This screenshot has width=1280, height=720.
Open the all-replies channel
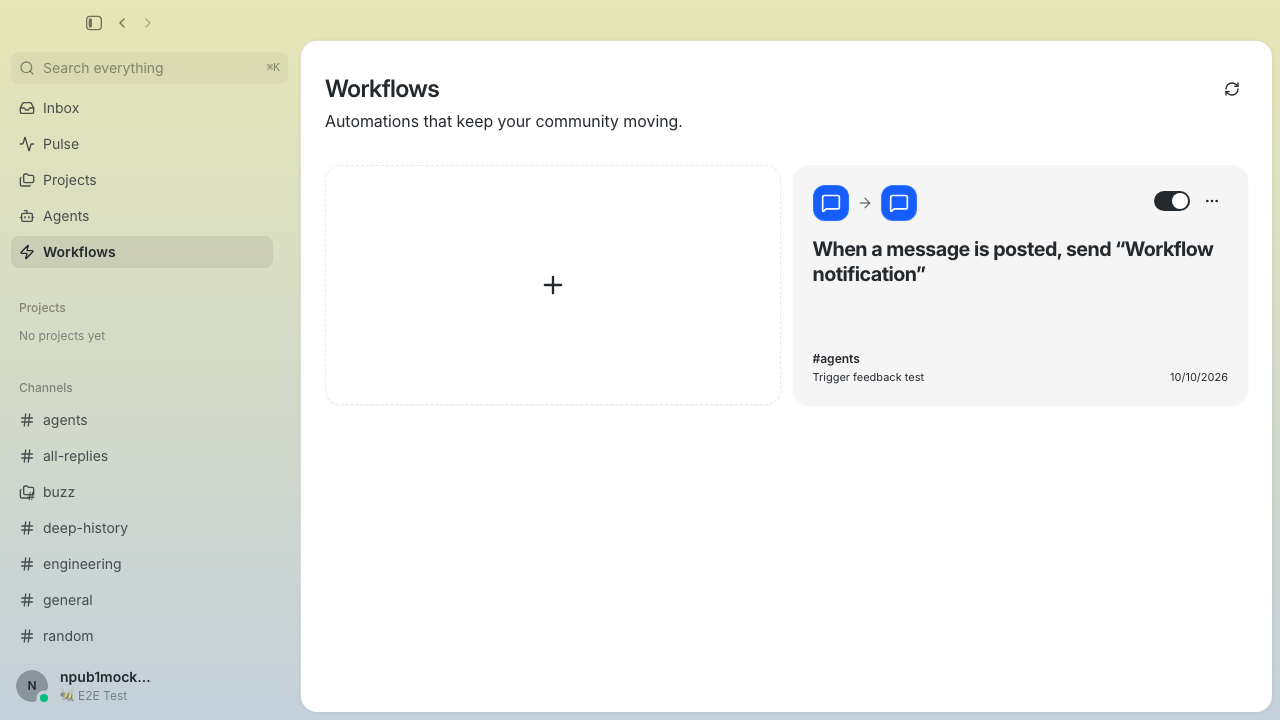142,456
